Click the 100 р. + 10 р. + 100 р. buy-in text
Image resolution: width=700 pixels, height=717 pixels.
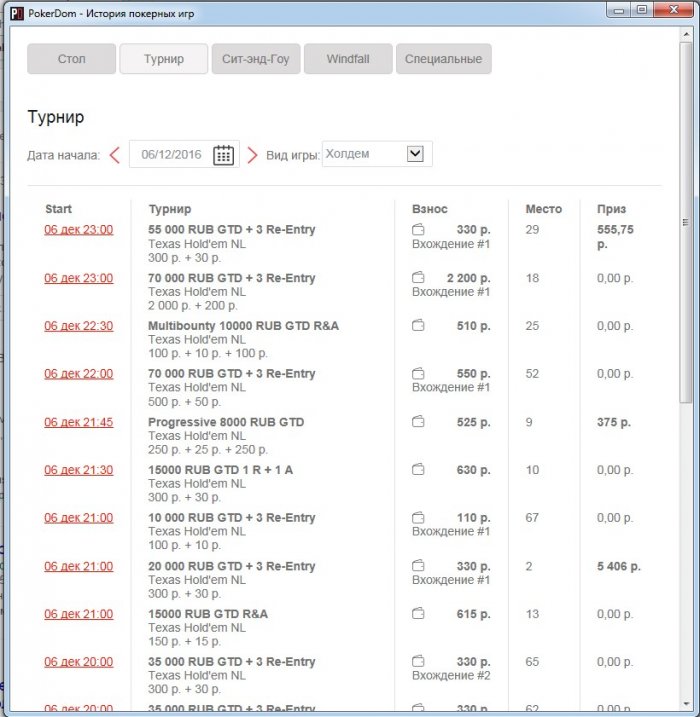tap(208, 353)
